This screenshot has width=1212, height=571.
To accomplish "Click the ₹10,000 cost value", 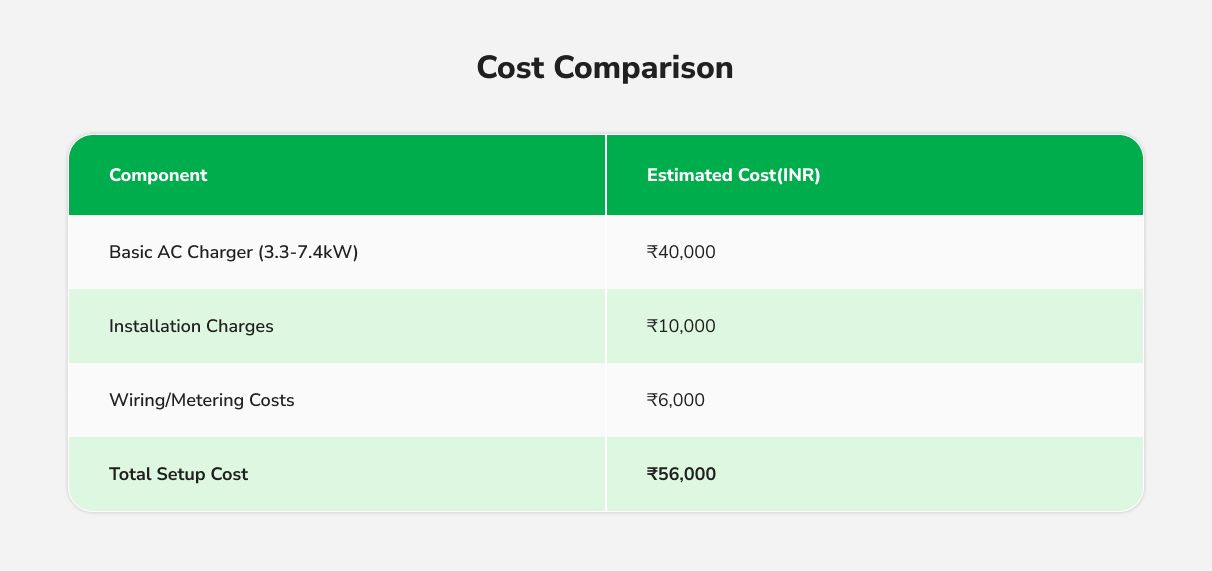I will click(681, 326).
